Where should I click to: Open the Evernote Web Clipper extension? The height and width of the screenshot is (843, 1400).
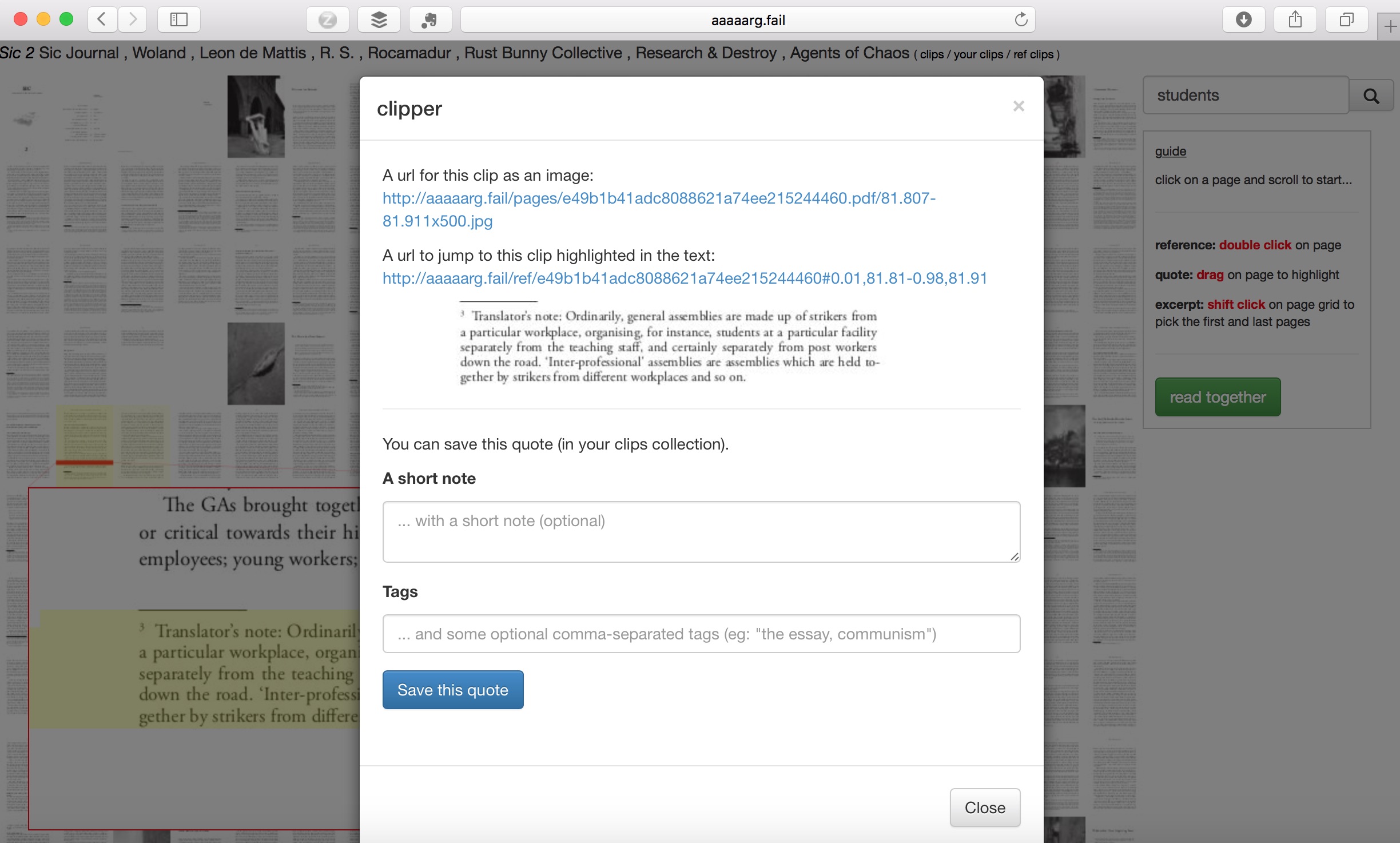(430, 19)
